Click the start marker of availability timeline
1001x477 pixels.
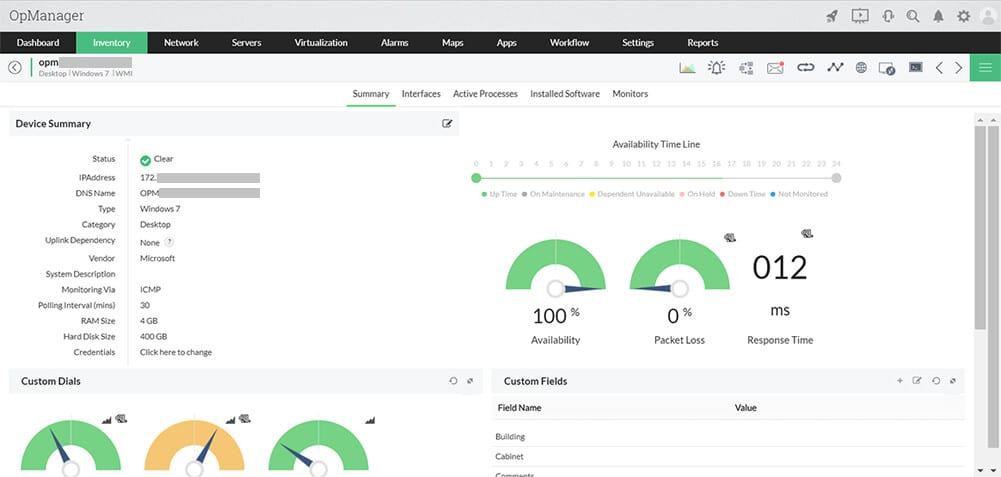tap(476, 178)
